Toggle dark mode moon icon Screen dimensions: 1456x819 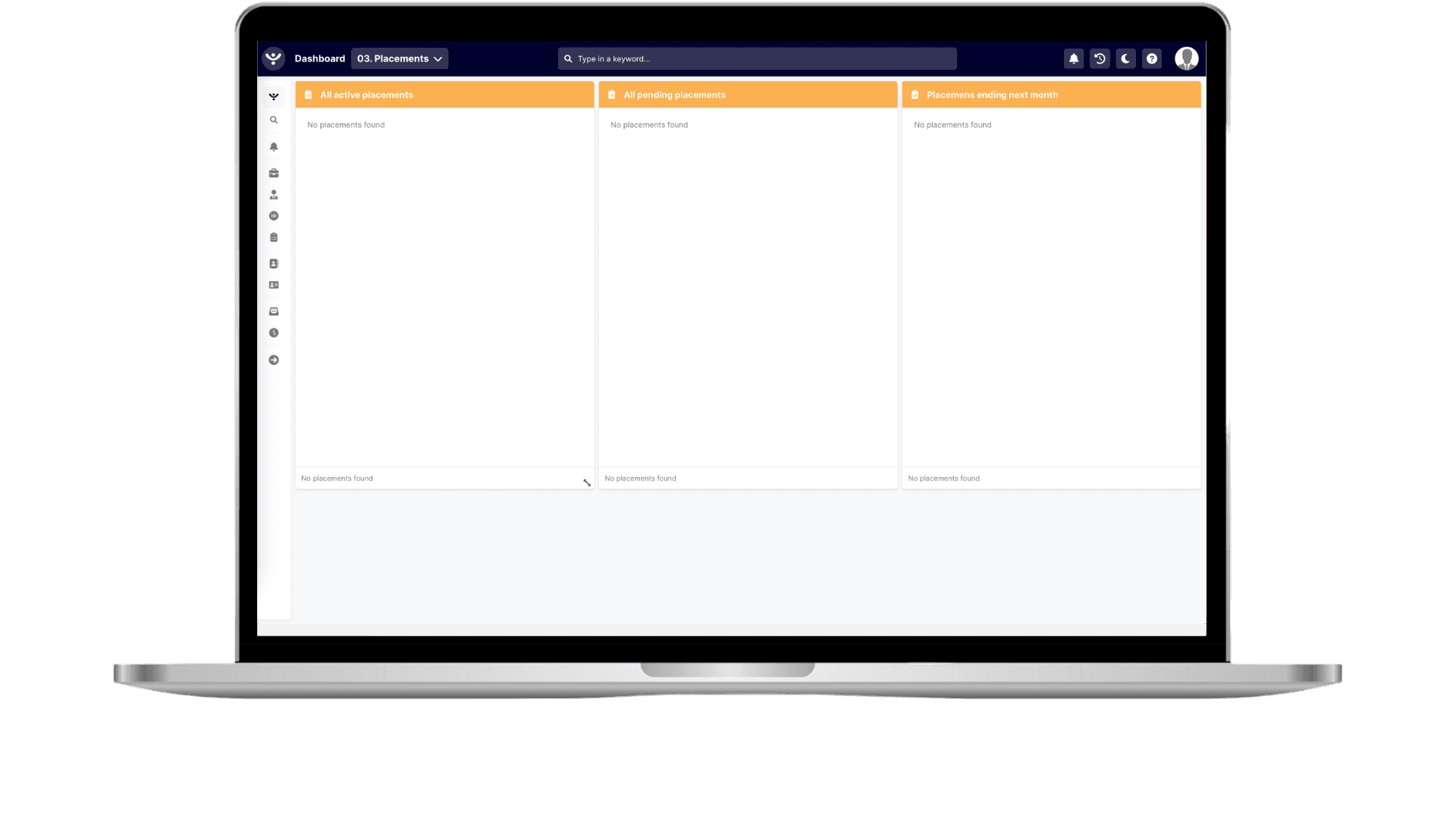coord(1125,58)
